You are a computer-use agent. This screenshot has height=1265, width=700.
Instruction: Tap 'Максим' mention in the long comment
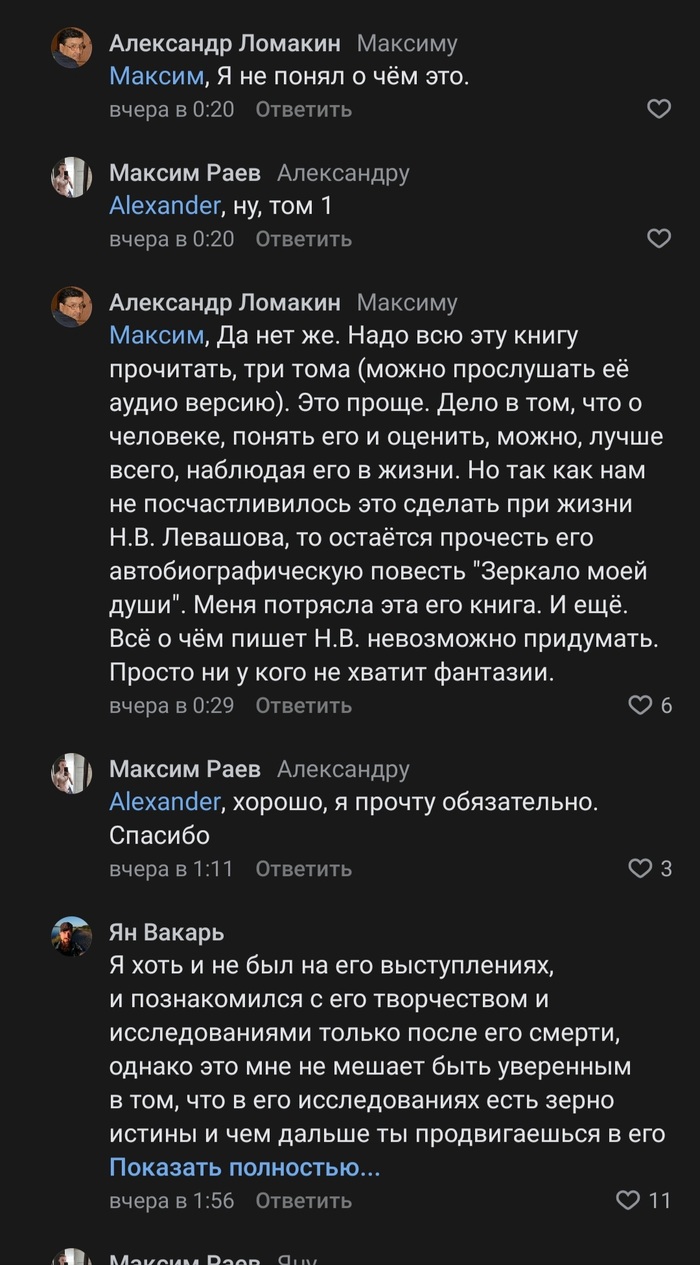point(155,335)
